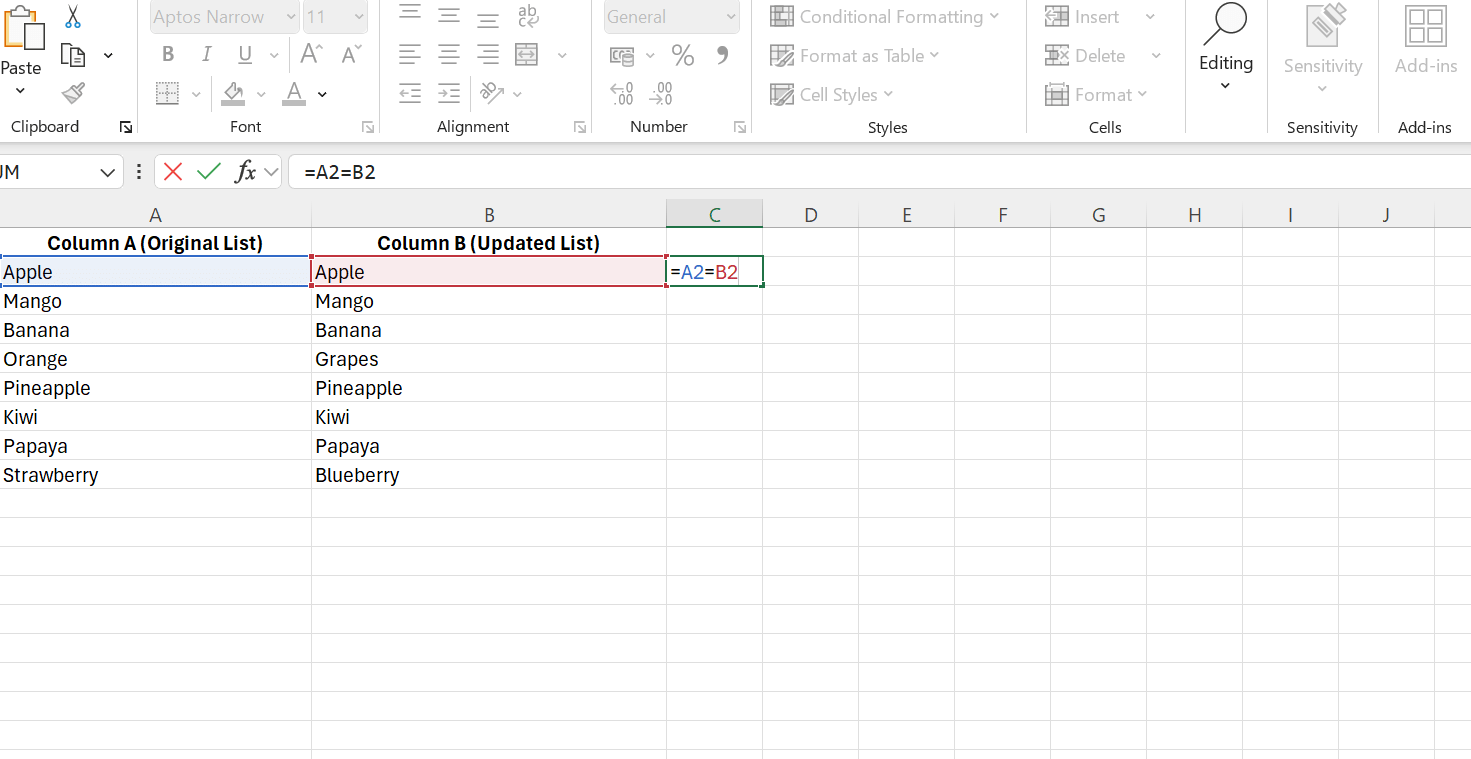Viewport: 1471px width, 759px height.
Task: Click the Fill Color paint bucket swatch
Action: click(234, 94)
